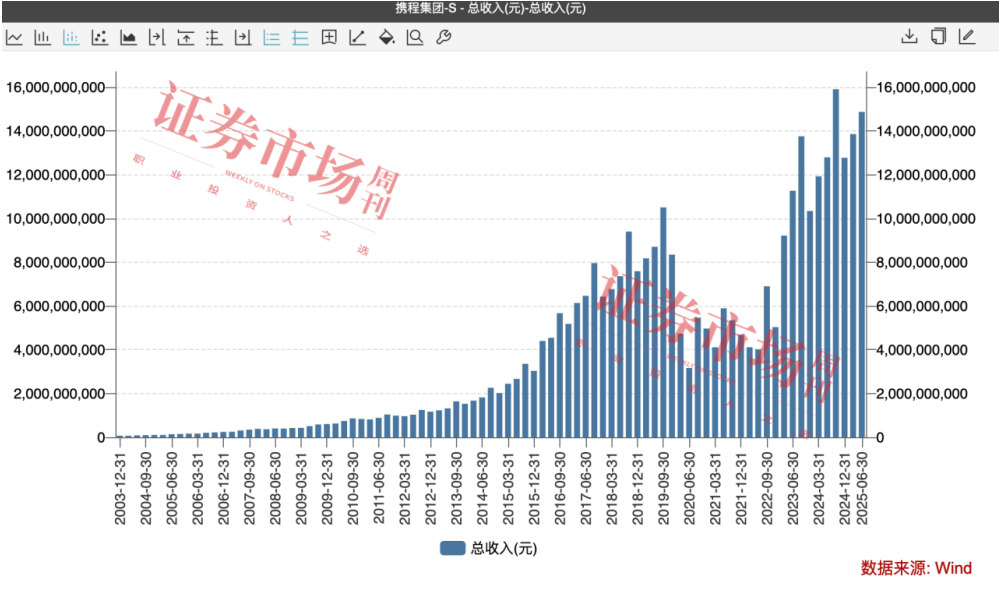This screenshot has height=590, width=1000.
Task: Open the magnifier zoom tool
Action: tap(415, 38)
